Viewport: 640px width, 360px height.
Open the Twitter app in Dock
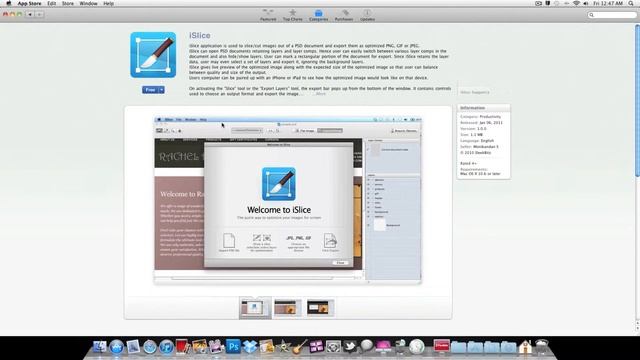tap(350, 347)
